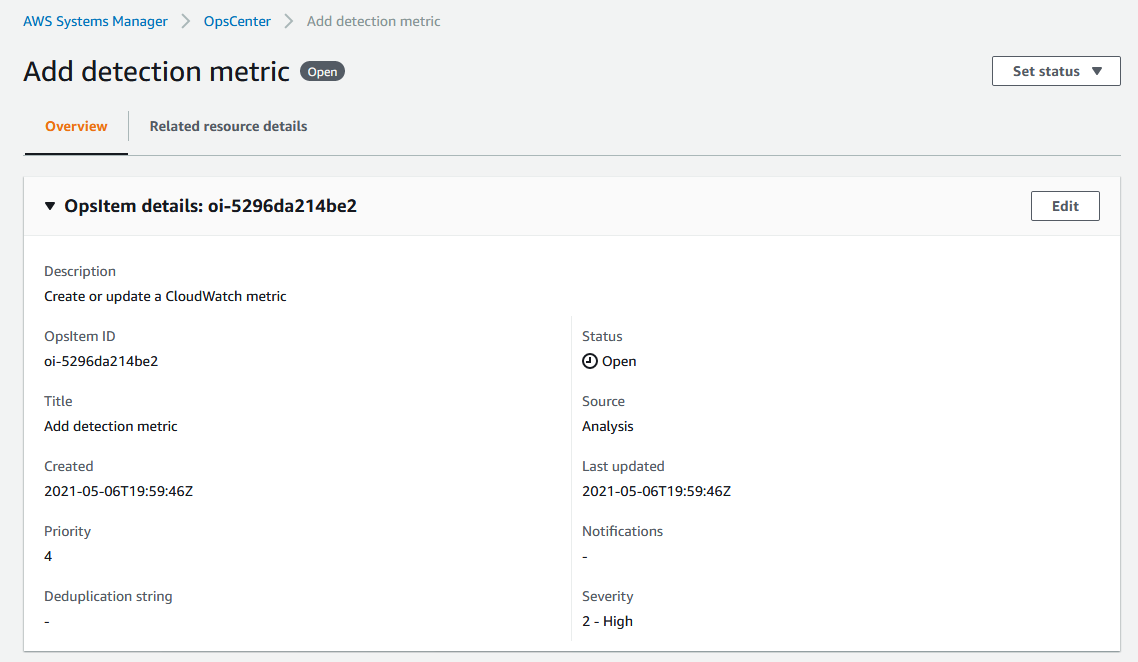Viewport: 1138px width, 662px height.
Task: Click the 'Status' field label
Action: [602, 336]
